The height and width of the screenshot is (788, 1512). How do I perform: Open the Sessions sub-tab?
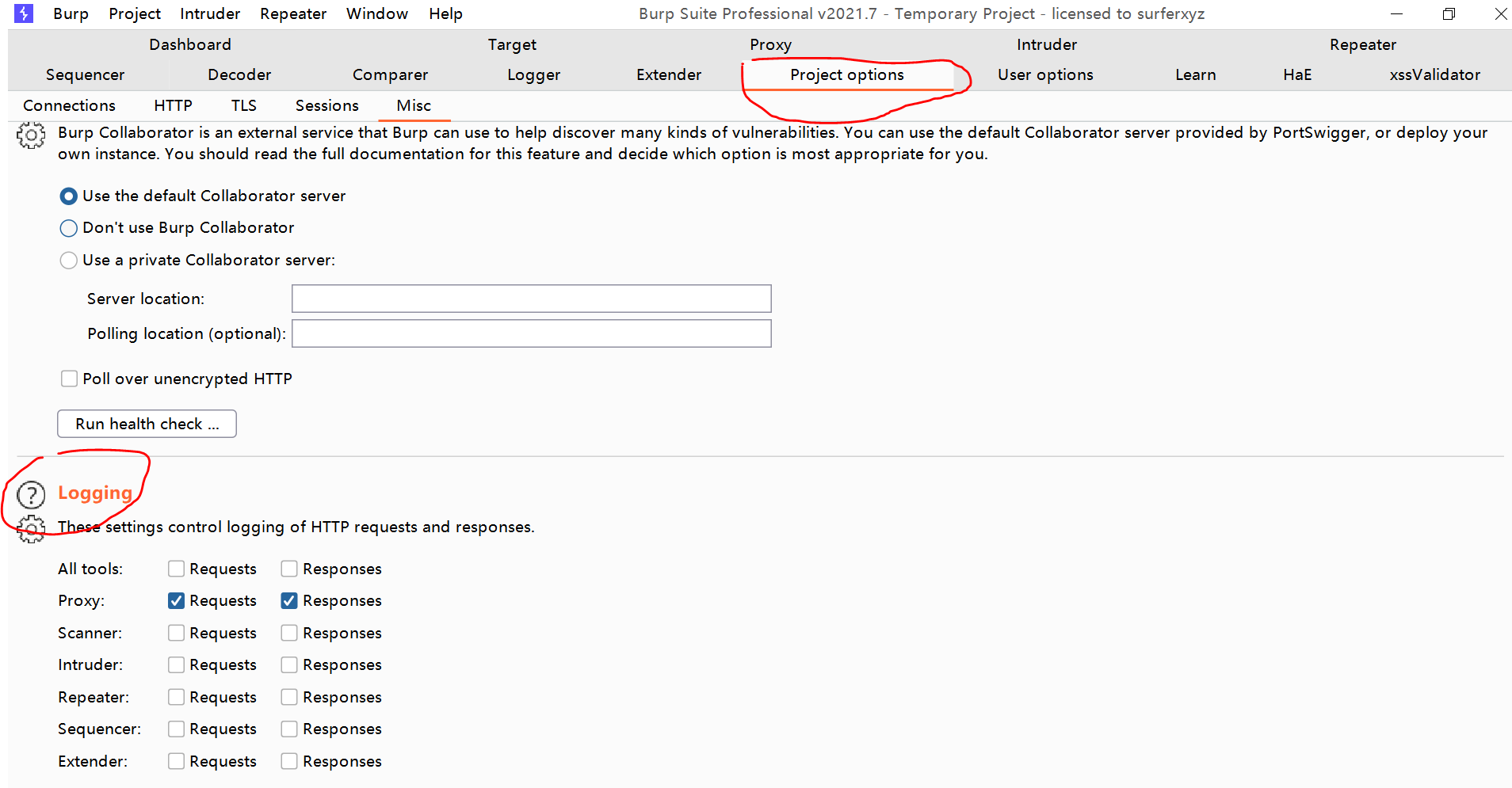(326, 105)
